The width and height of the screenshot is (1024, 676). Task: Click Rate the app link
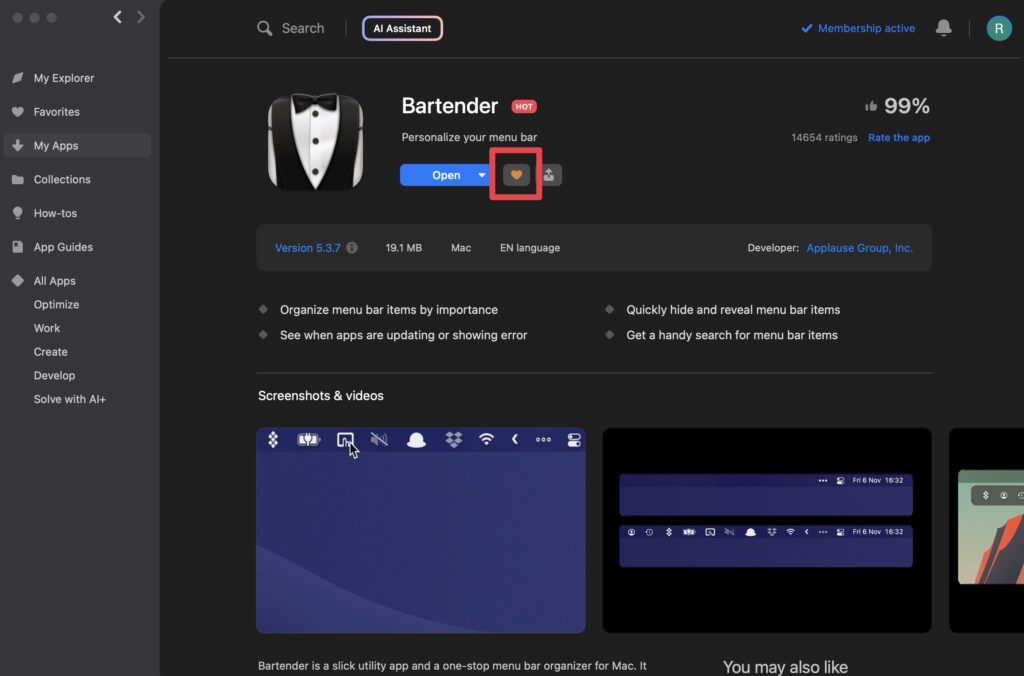899,137
